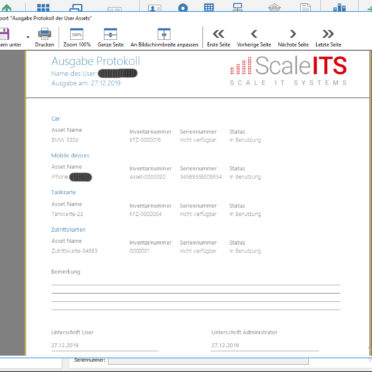This screenshot has height=372, width=372.
Task: Select asset name 'Tankkarte-22'
Action: tap(67, 214)
